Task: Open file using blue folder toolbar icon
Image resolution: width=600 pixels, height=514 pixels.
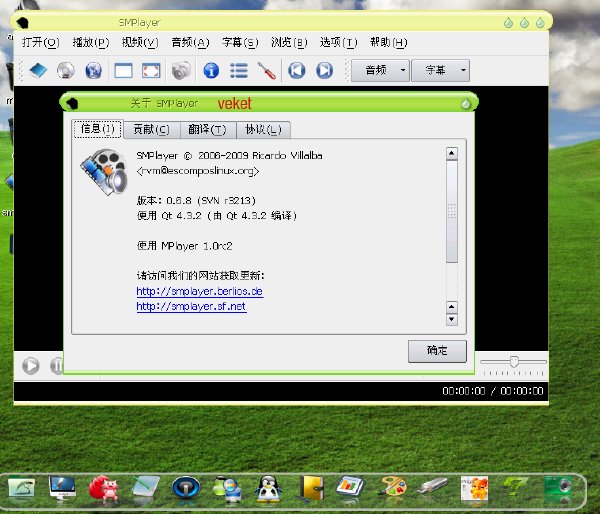Action: point(38,70)
